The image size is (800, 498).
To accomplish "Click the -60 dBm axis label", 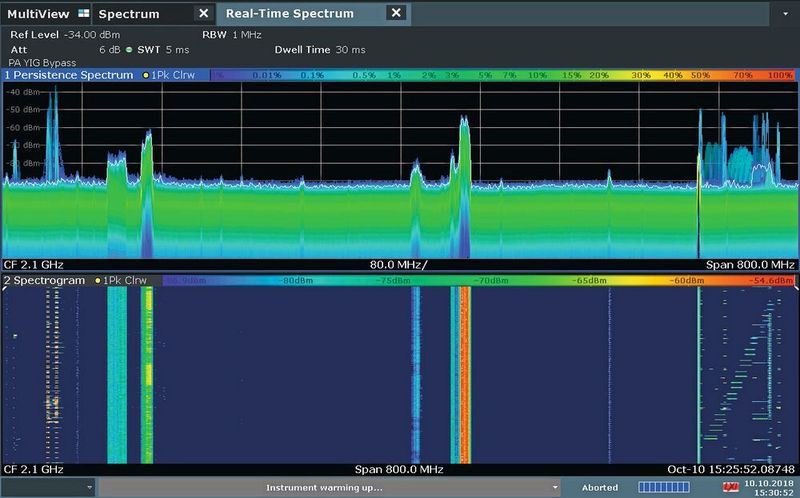I will [22, 128].
